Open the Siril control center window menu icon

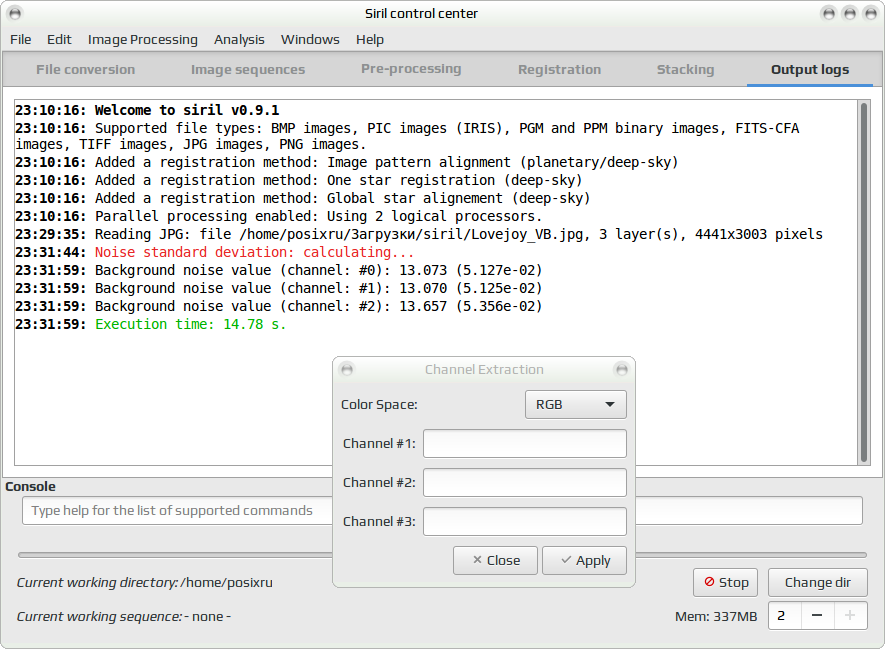[15, 13]
